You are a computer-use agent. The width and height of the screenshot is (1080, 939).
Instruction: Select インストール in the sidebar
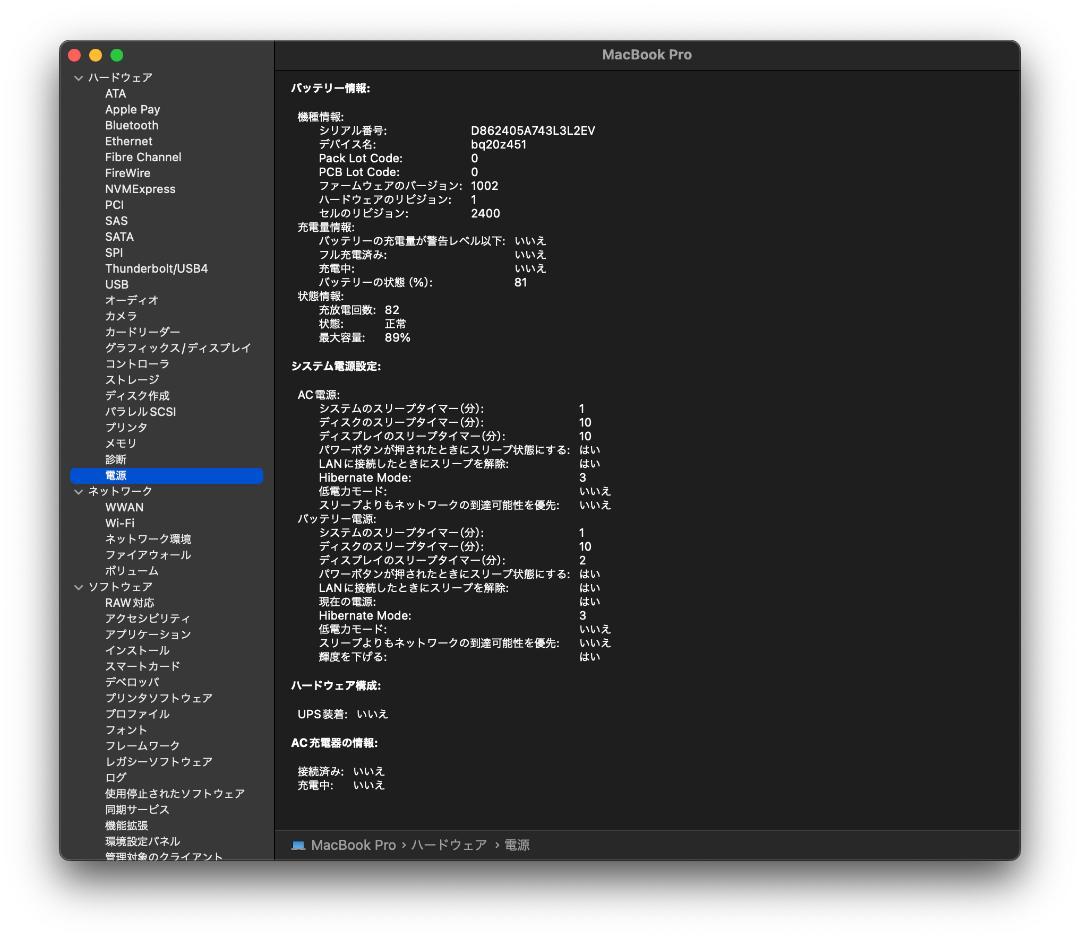[x=137, y=650]
